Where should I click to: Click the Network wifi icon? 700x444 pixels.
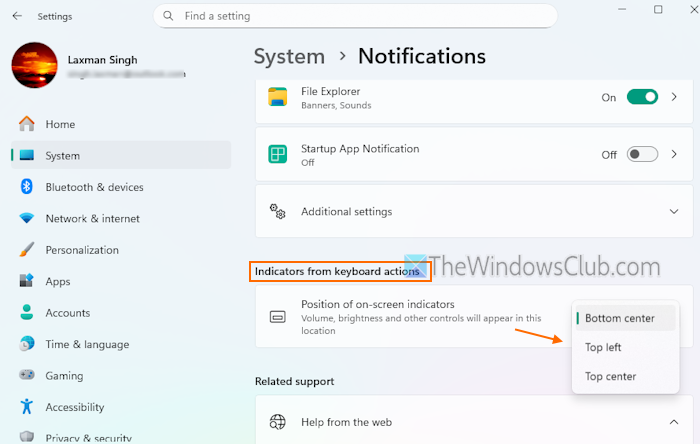click(x=27, y=218)
